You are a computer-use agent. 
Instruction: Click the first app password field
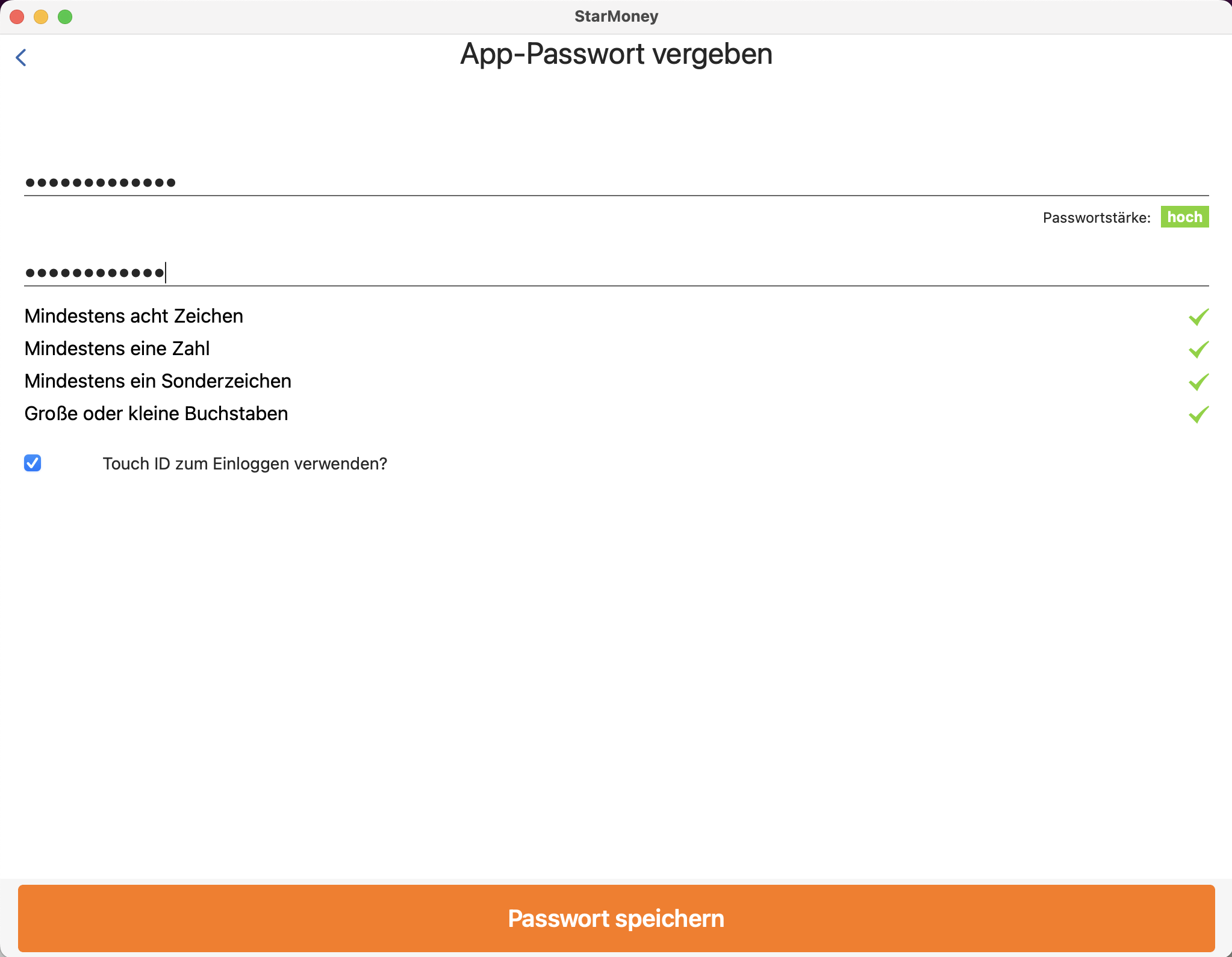tap(615, 182)
